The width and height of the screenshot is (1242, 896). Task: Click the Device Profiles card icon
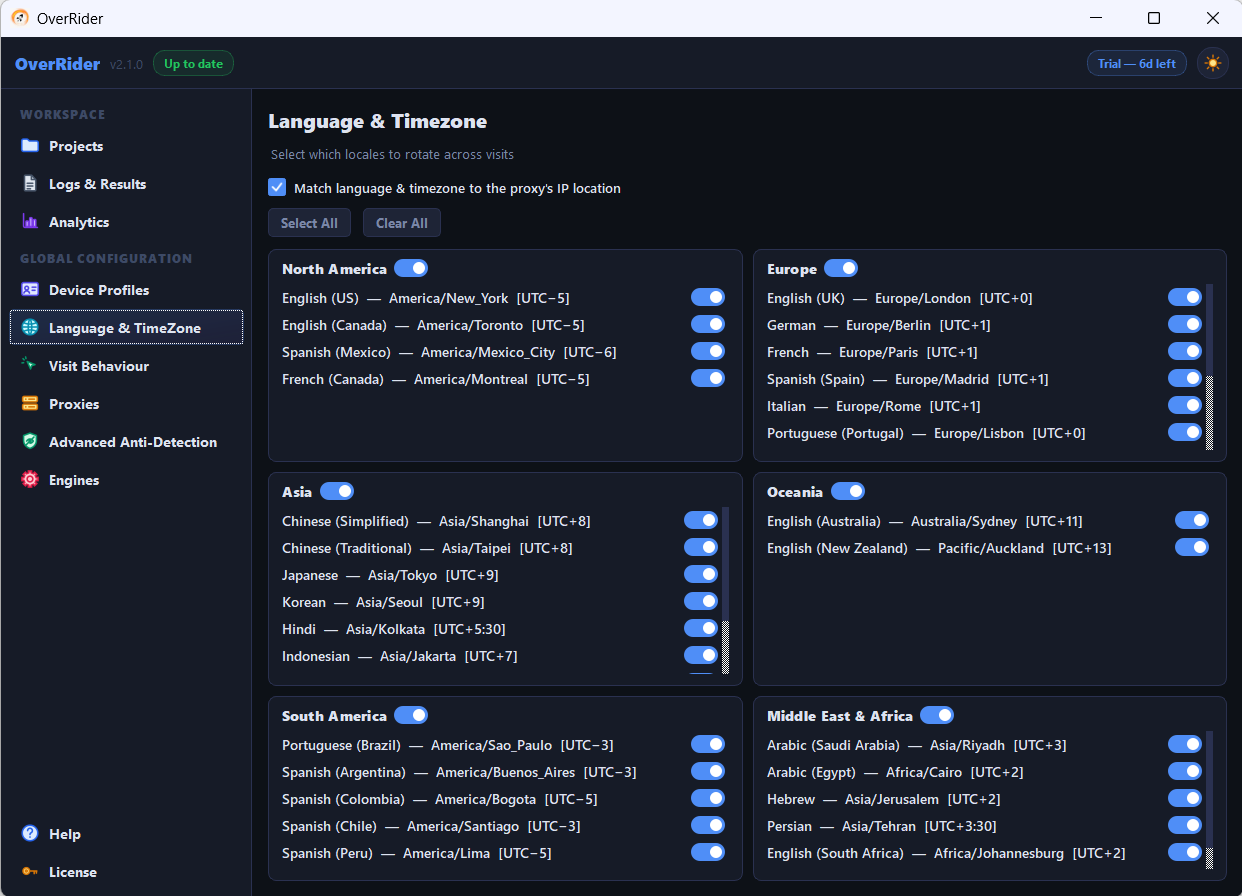tap(30, 290)
